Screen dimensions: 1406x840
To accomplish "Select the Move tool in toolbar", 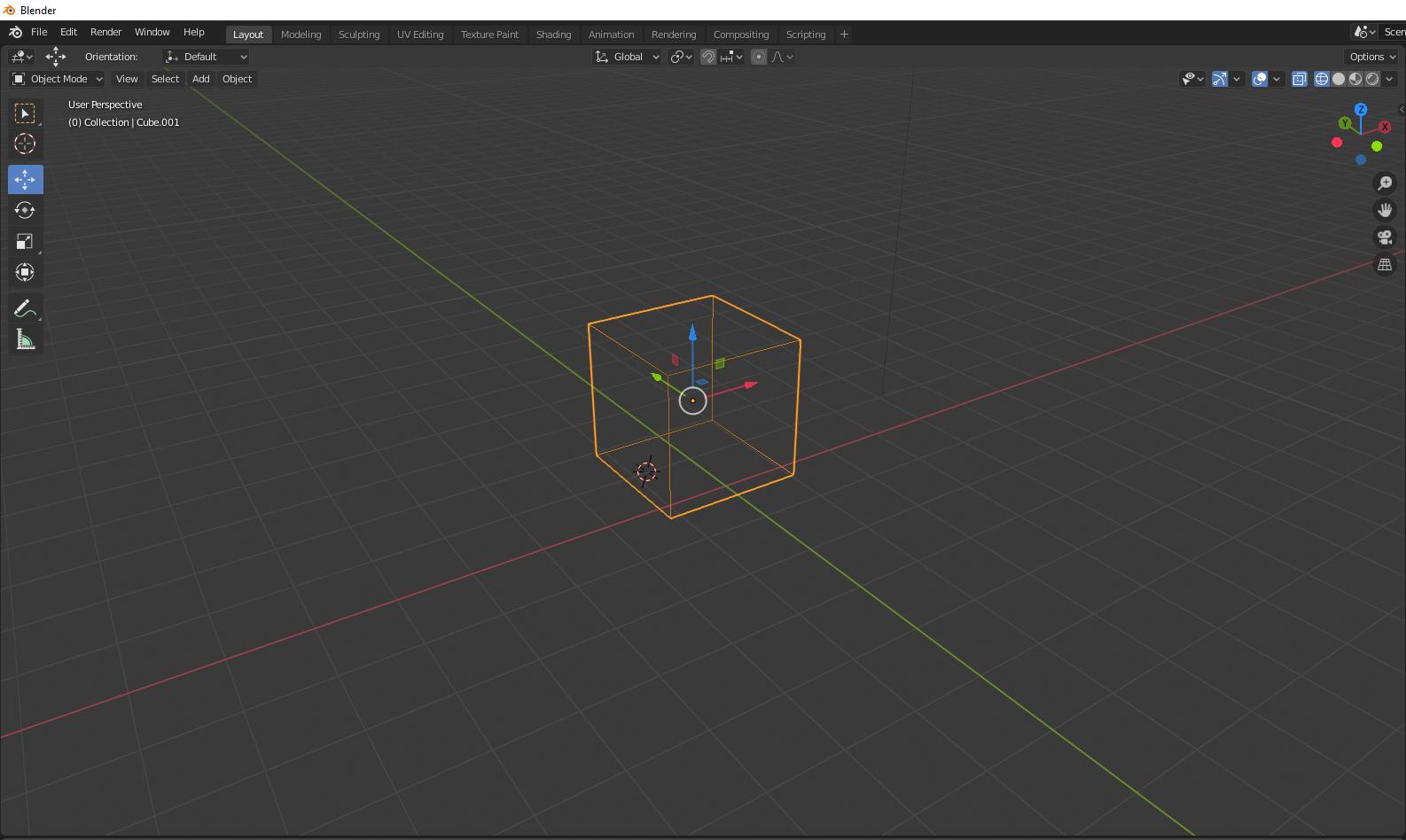I will [25, 180].
